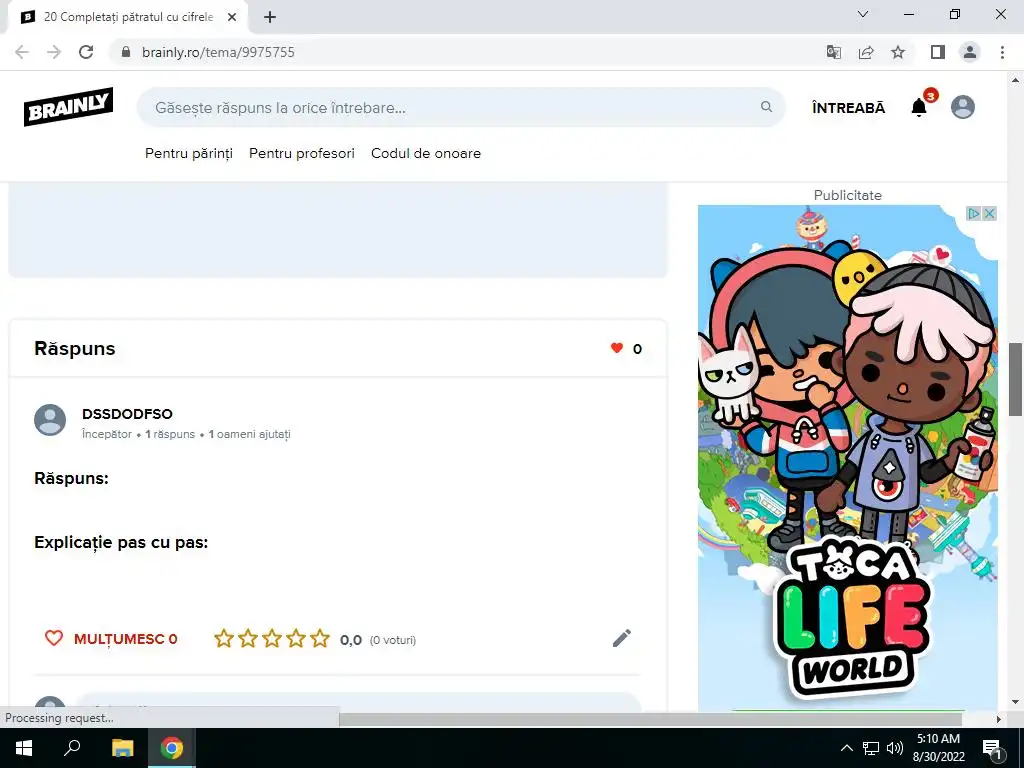Open the 'Codul de onoare' link
The height and width of the screenshot is (768, 1024).
426,153
